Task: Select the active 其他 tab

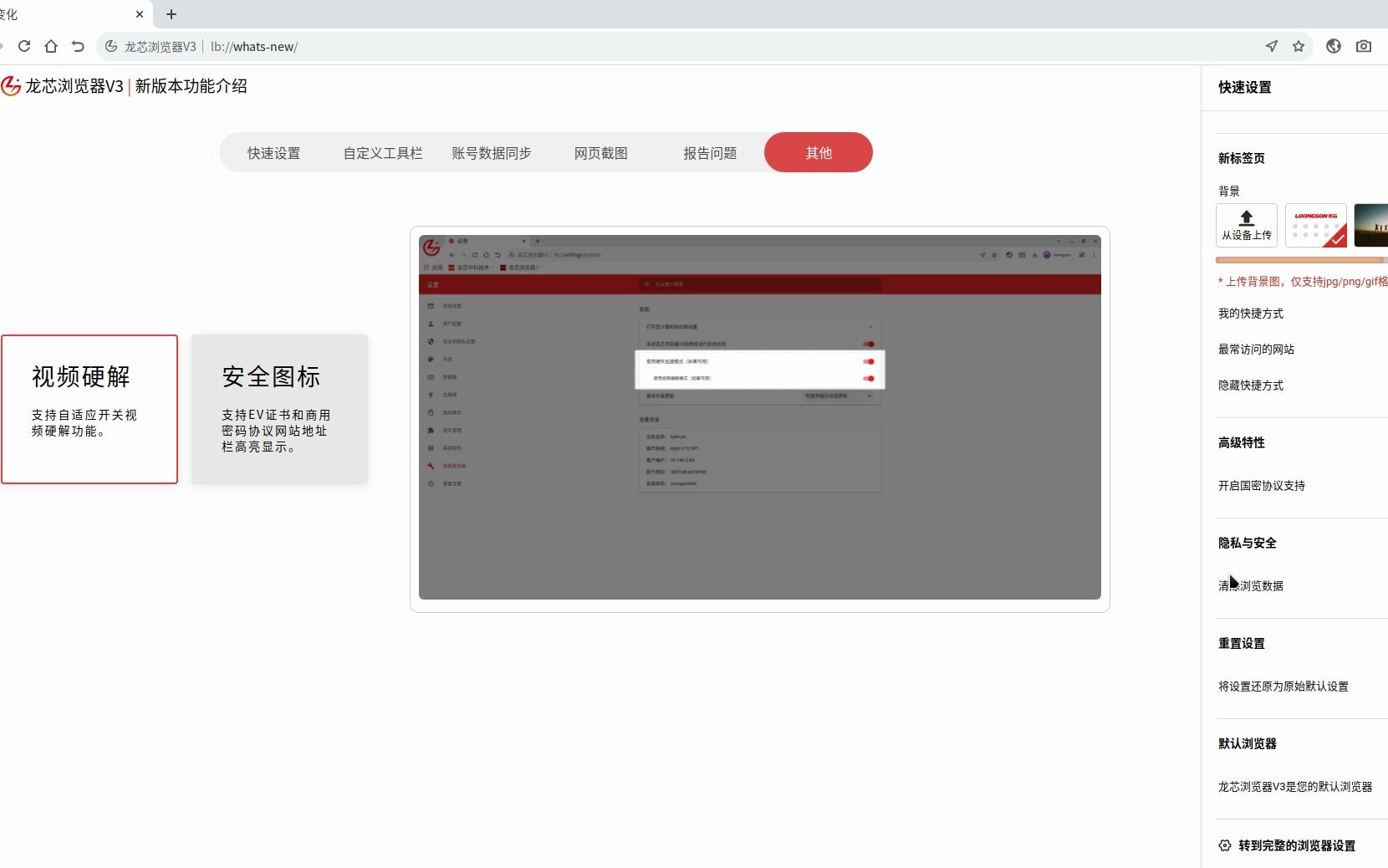Action: pyautogui.click(x=819, y=152)
